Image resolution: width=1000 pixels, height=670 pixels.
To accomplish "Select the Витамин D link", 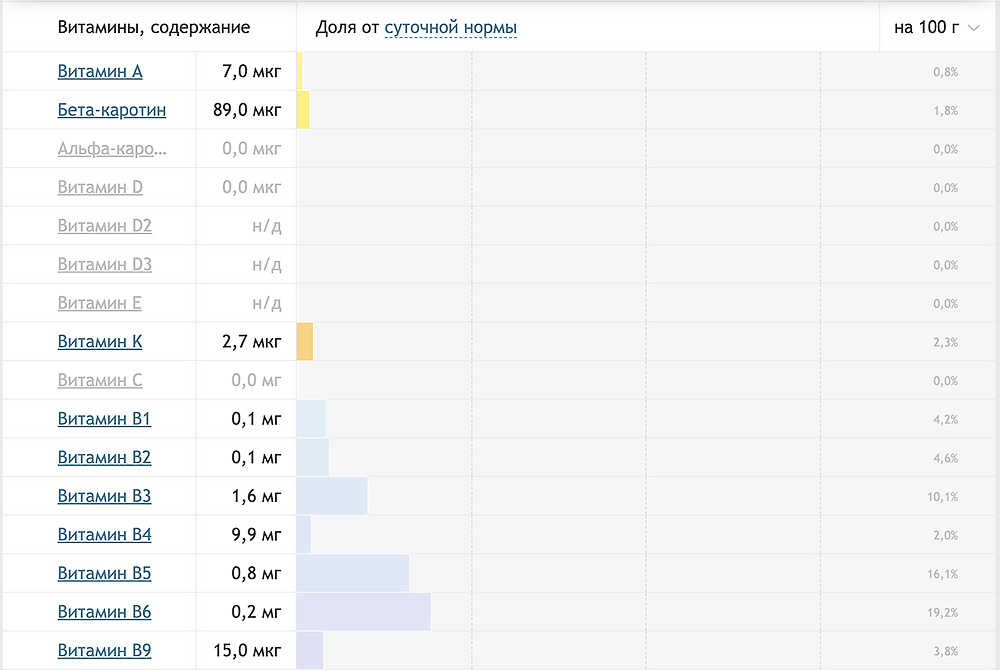I will pos(100,188).
